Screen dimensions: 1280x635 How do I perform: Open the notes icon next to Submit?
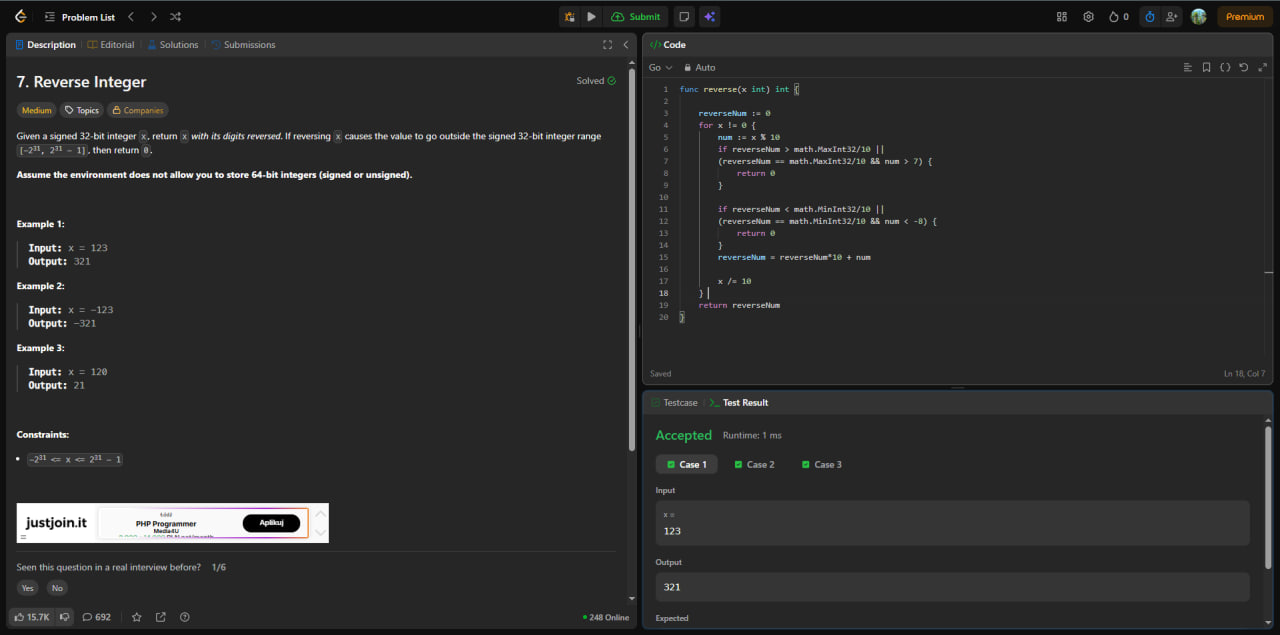tap(684, 17)
